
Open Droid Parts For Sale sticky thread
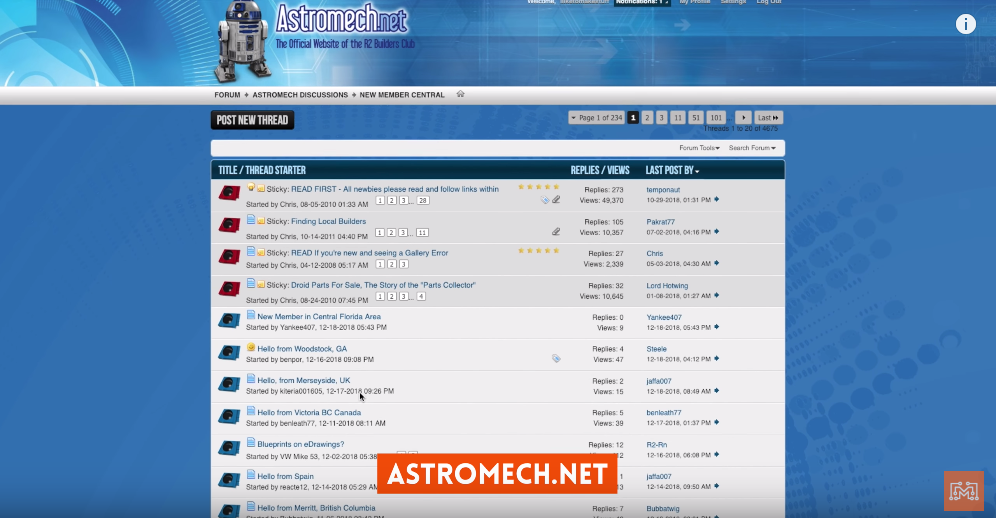383,285
